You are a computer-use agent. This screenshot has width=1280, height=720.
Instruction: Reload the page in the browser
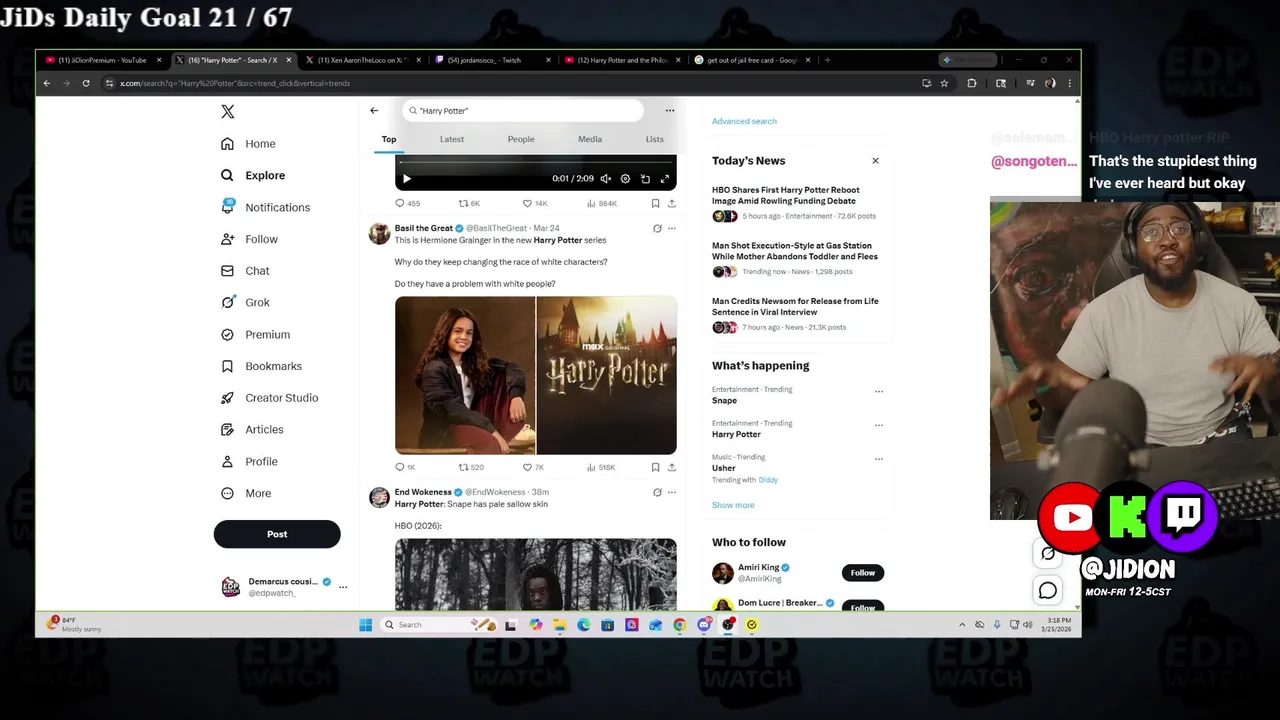point(86,83)
